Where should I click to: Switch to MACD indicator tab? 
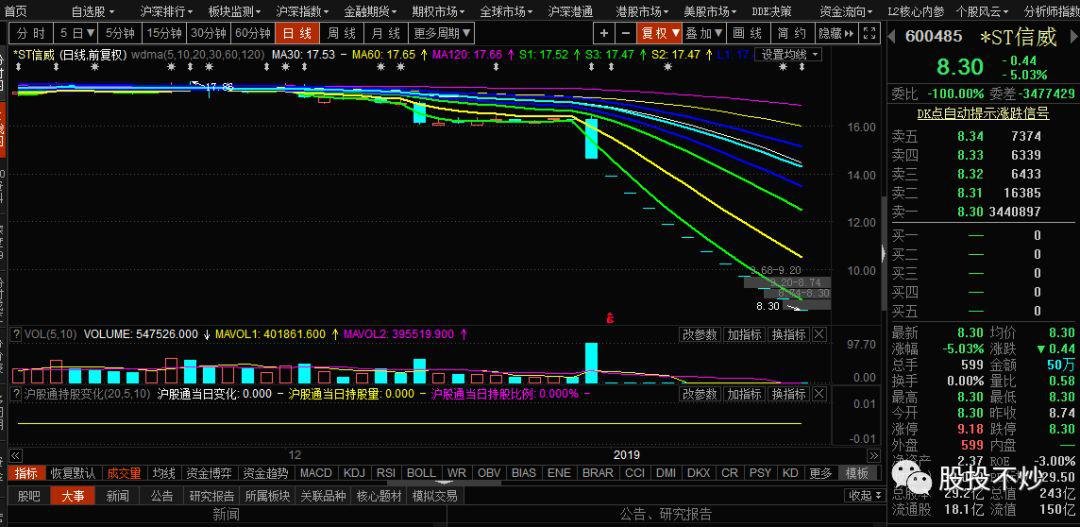click(316, 473)
